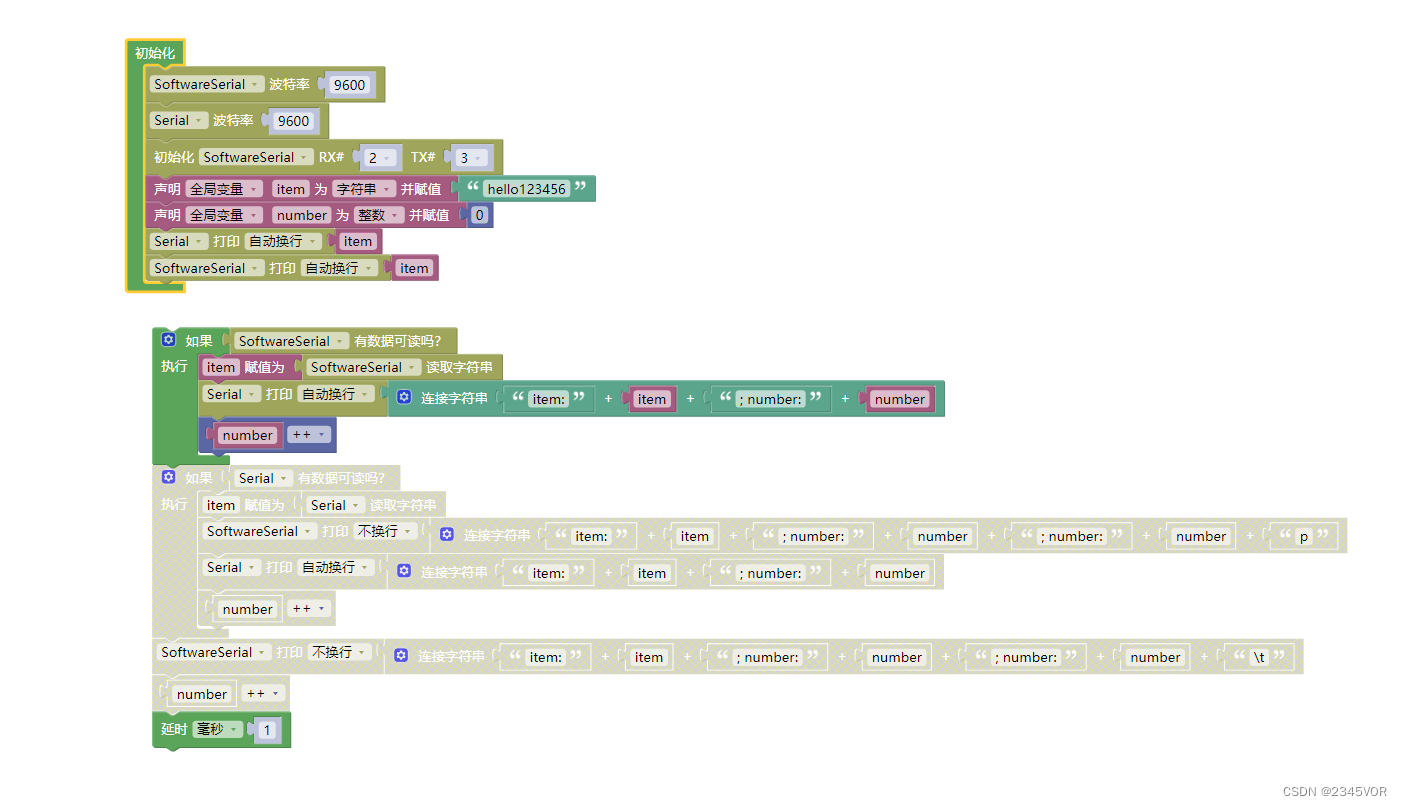Viewport: 1402px width, 806px height.
Task: Open ++ dropdown on the enabled purple number block
Action: [308, 435]
